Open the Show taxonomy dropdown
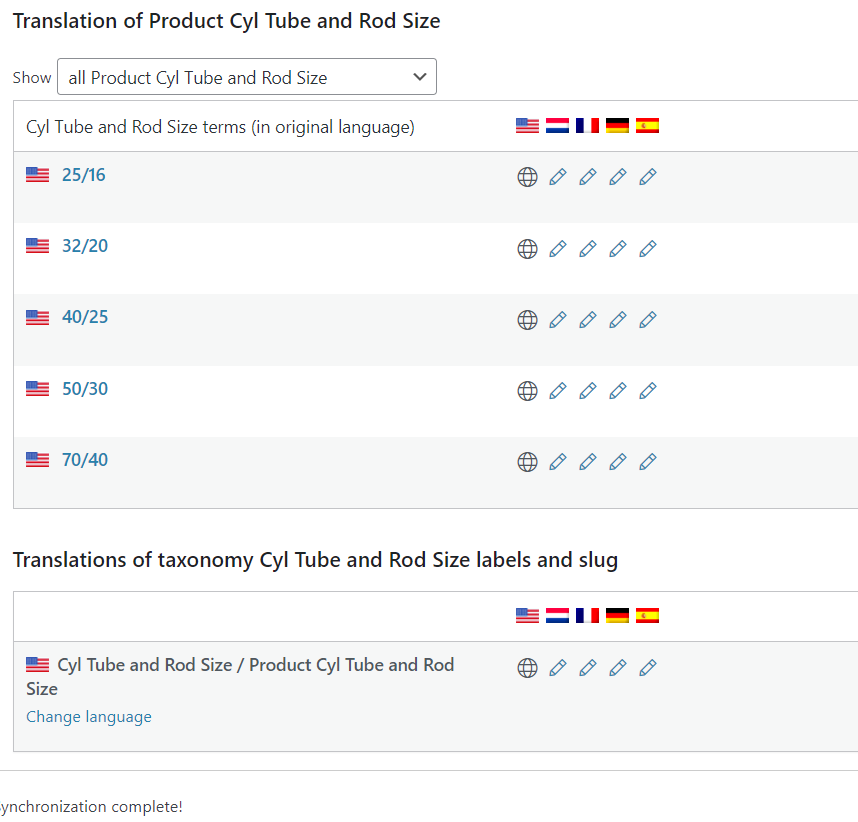858x822 pixels. pyautogui.click(x=247, y=77)
